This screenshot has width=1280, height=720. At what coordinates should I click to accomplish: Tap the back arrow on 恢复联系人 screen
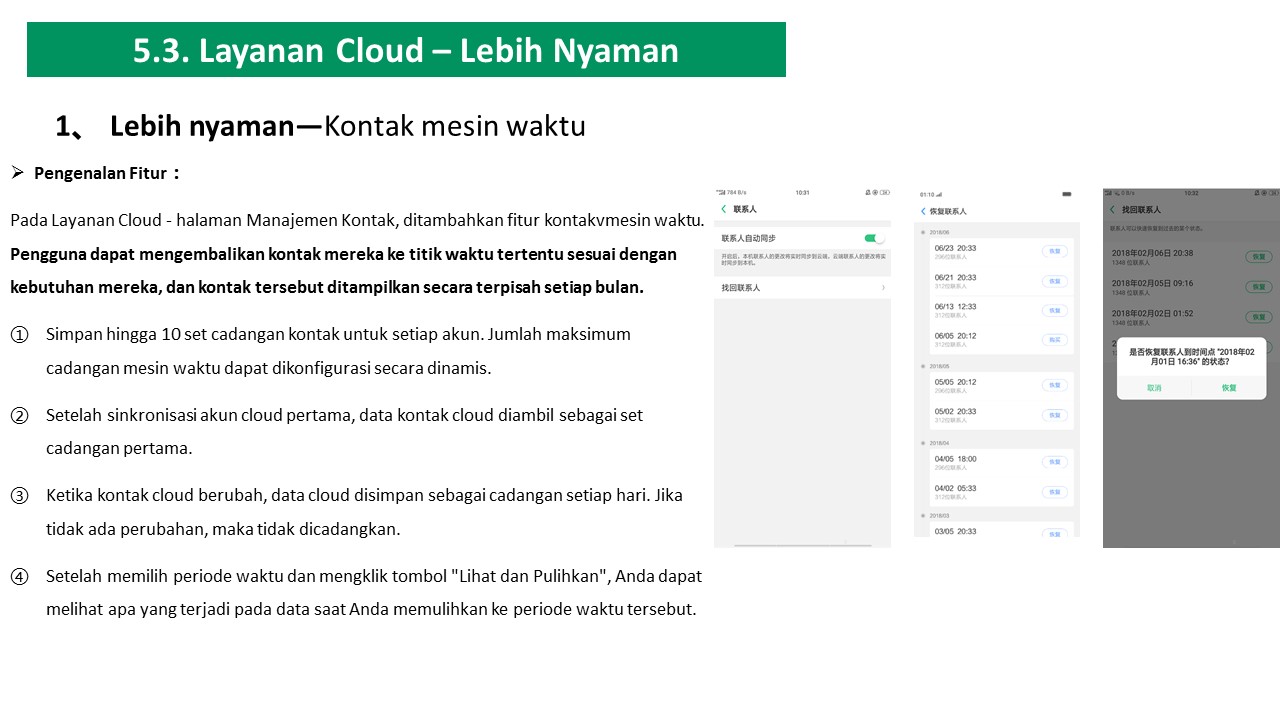click(x=922, y=211)
